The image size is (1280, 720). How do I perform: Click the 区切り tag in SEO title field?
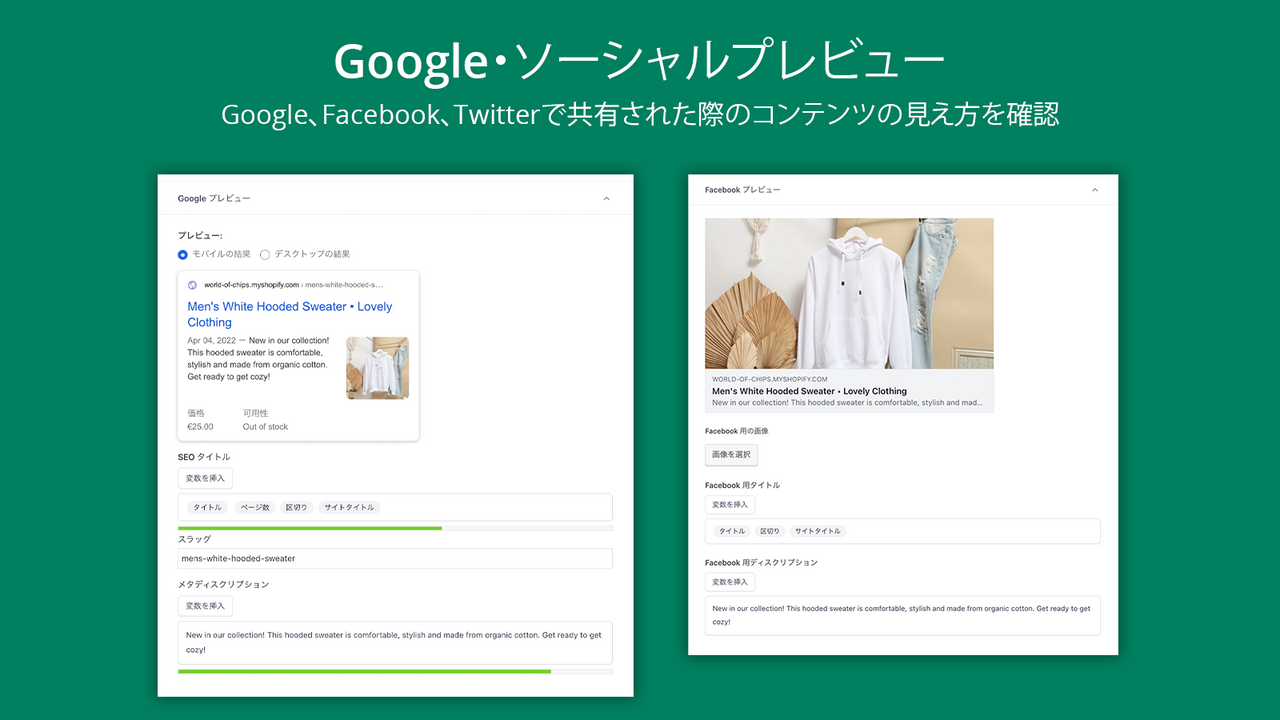click(x=296, y=508)
